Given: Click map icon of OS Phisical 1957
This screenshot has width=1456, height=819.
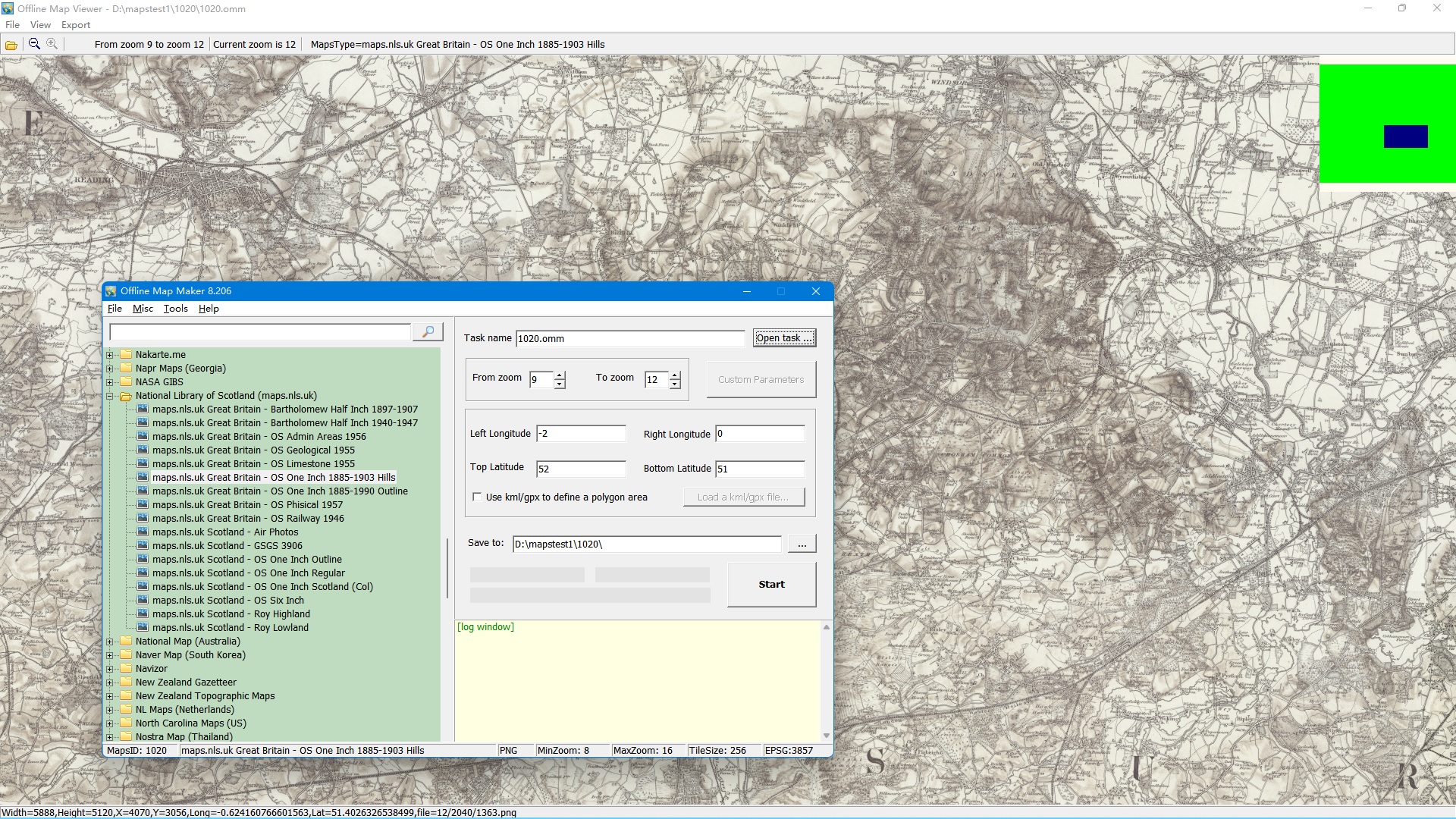Looking at the screenshot, I should click(x=143, y=504).
